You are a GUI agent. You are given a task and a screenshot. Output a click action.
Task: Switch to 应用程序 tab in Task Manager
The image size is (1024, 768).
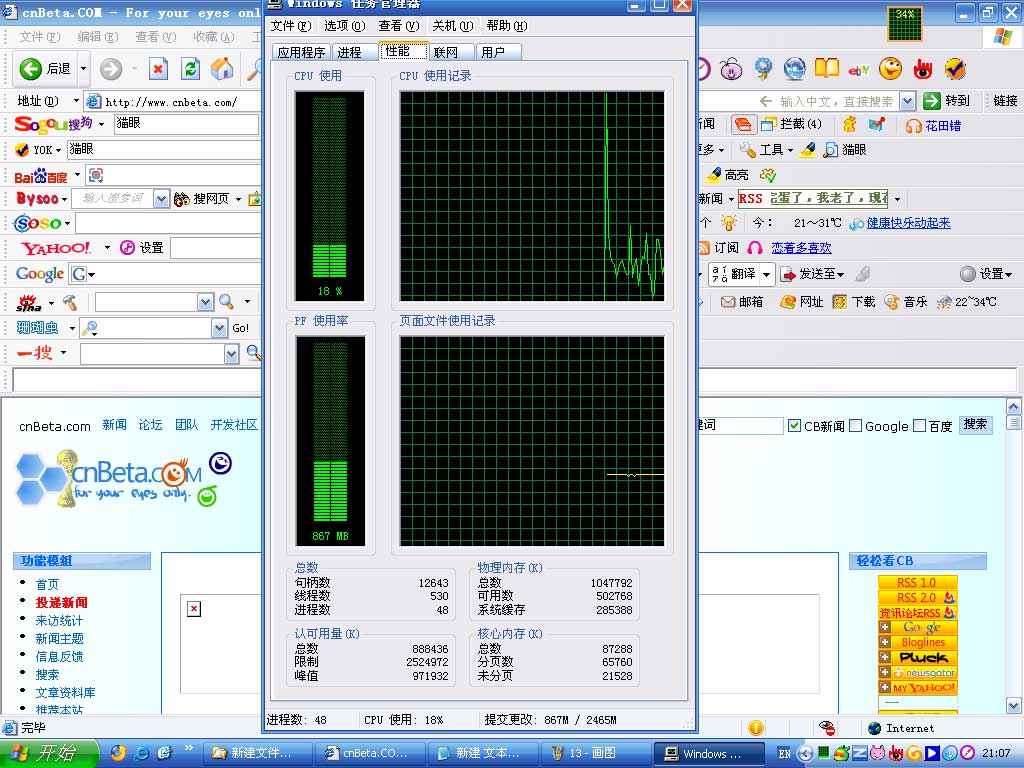[301, 52]
